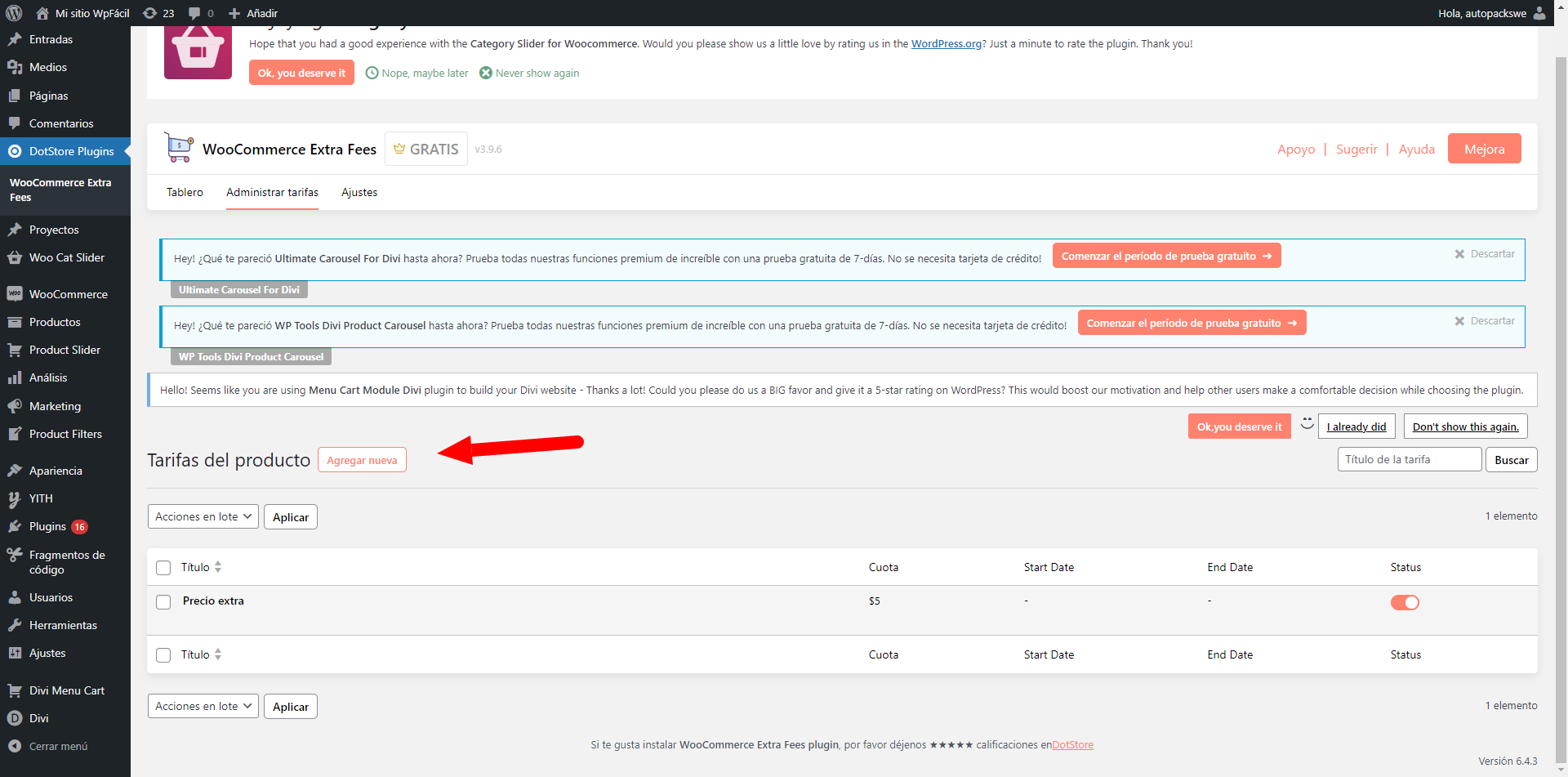Open the bottom Acciones en lote dropdown

pos(203,706)
